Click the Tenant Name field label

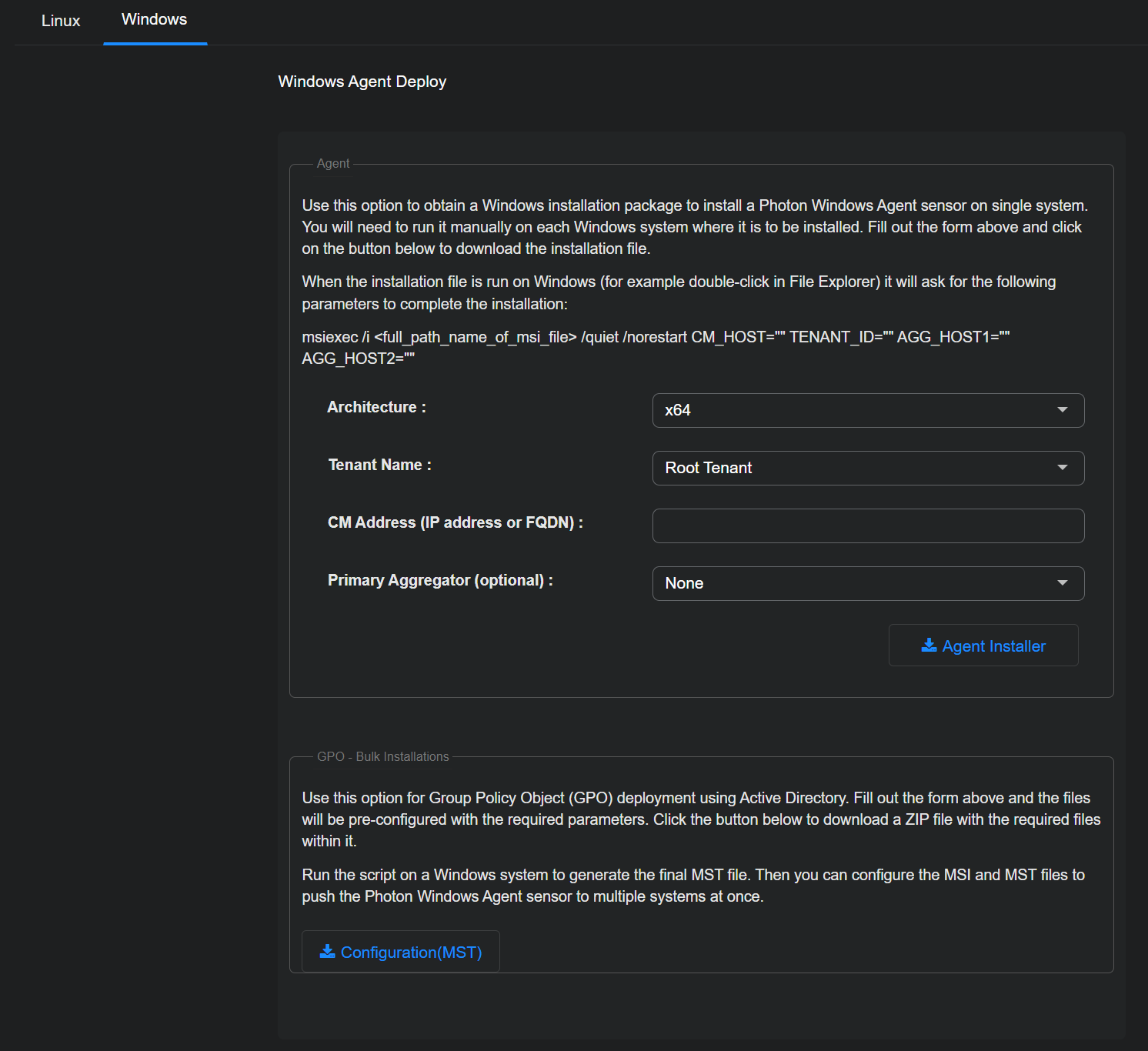(379, 465)
